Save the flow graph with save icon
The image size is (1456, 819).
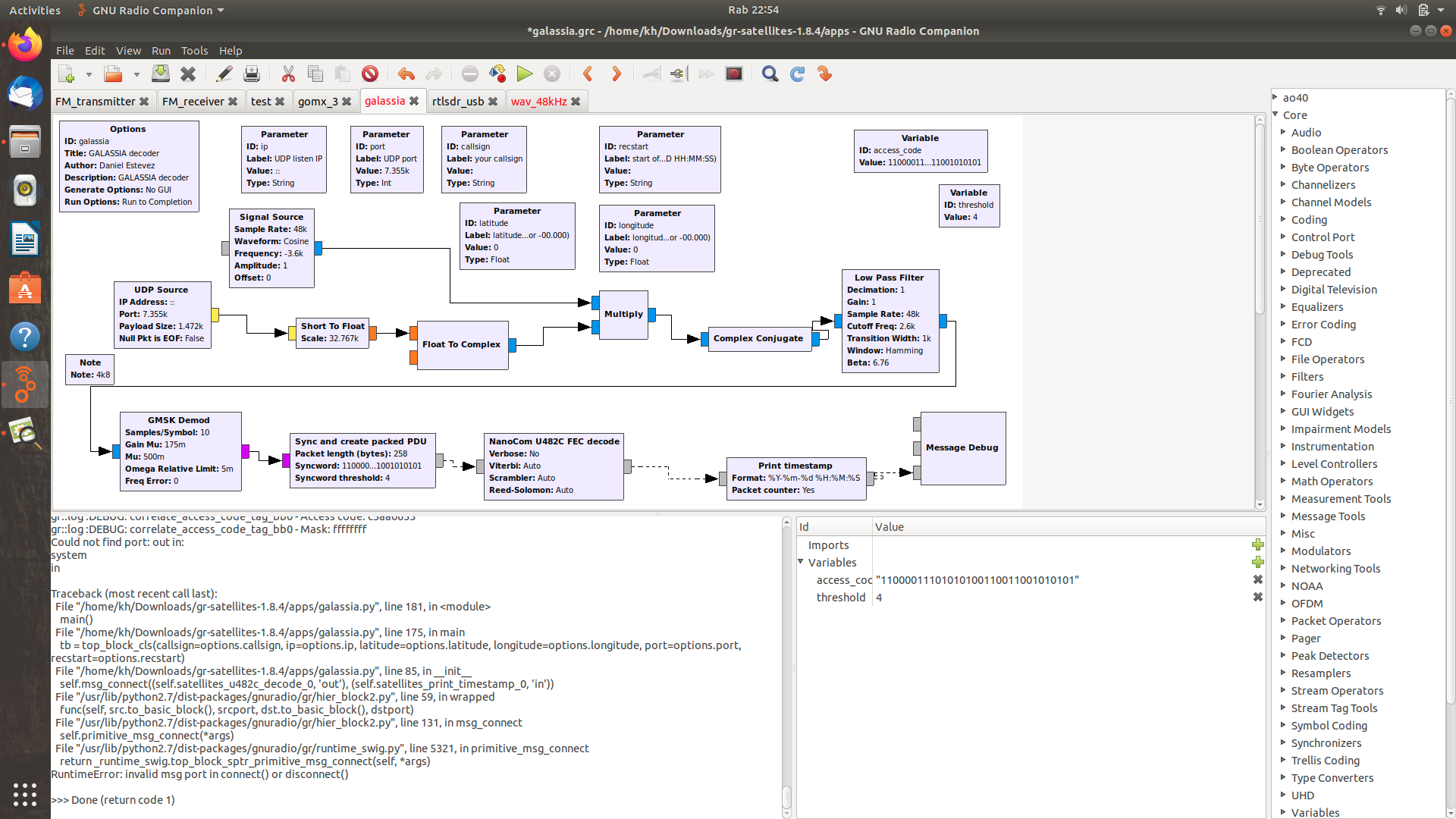click(x=161, y=74)
